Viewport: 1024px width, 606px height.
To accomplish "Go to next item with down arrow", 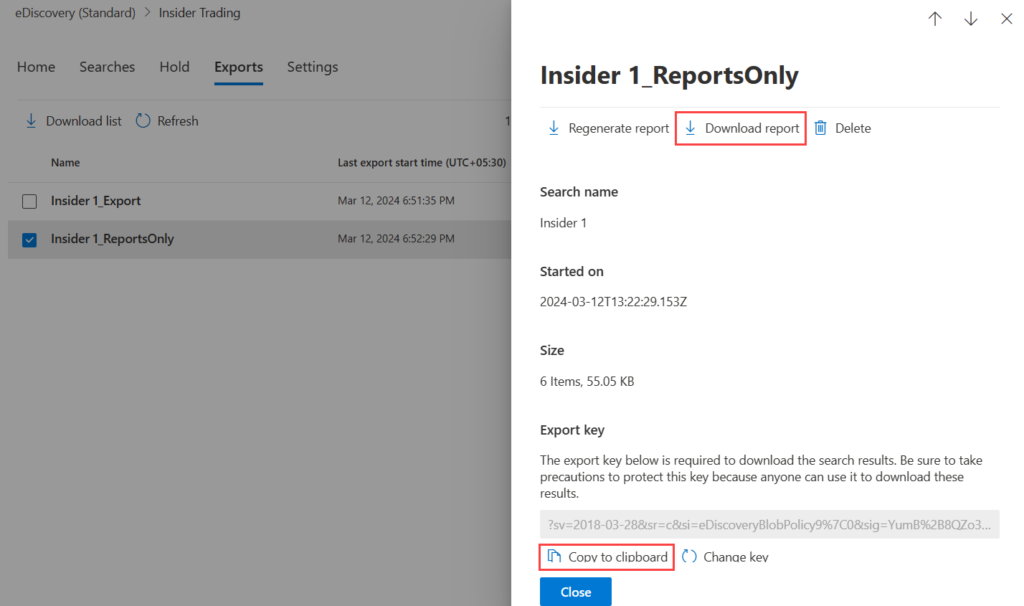I will pos(970,19).
